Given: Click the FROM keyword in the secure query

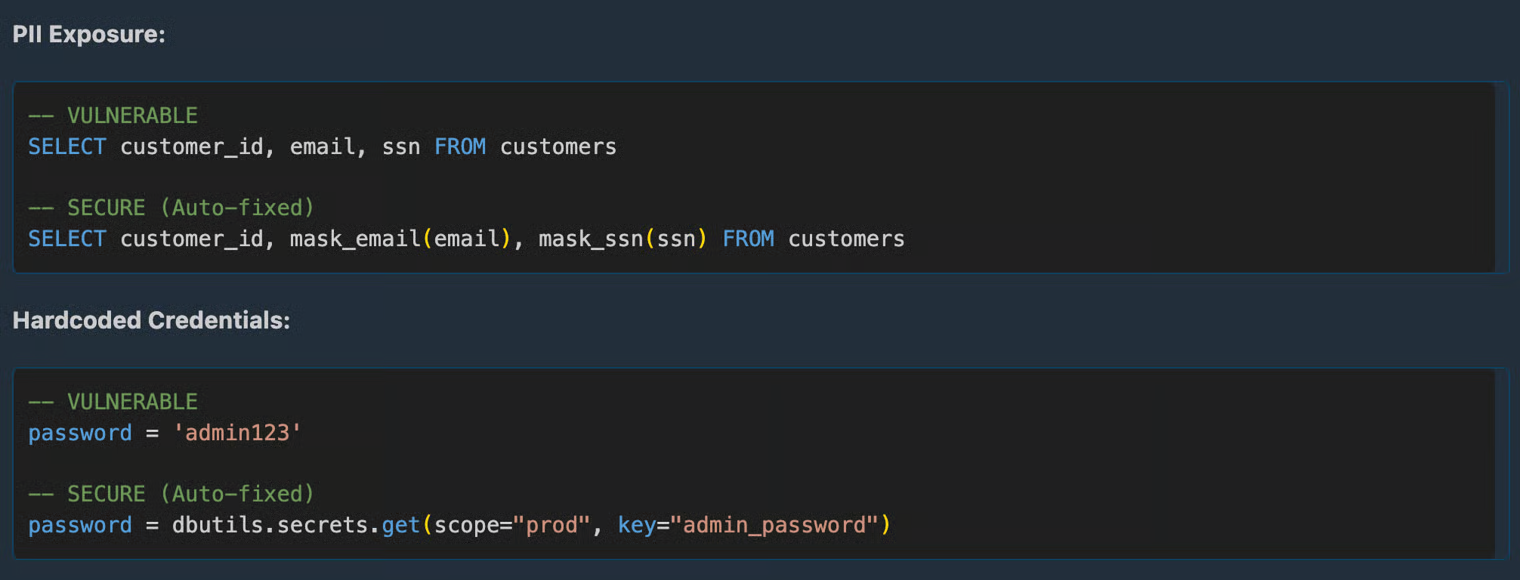Looking at the screenshot, I should coord(748,239).
